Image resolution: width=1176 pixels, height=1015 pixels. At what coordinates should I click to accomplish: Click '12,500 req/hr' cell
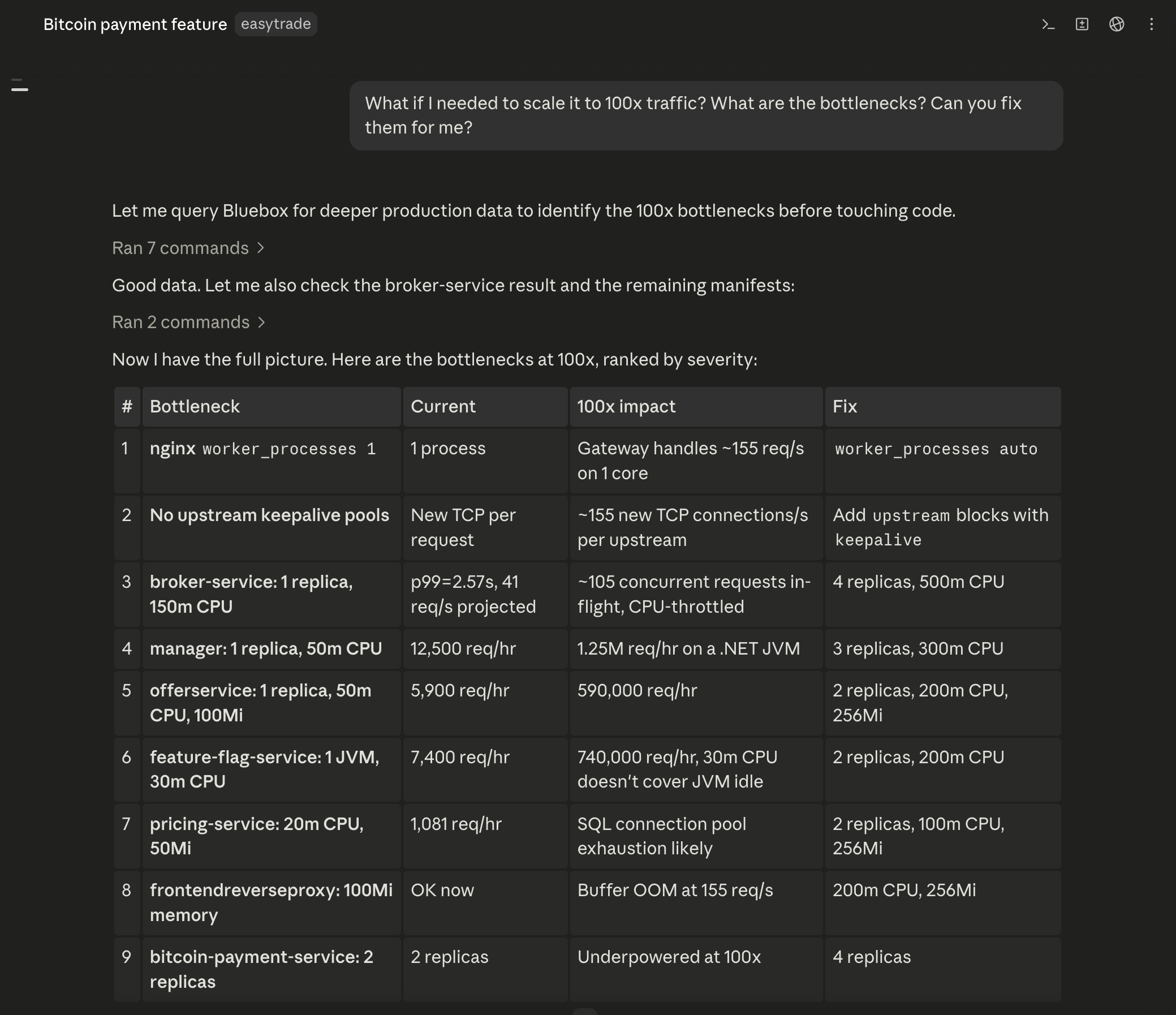(x=485, y=649)
